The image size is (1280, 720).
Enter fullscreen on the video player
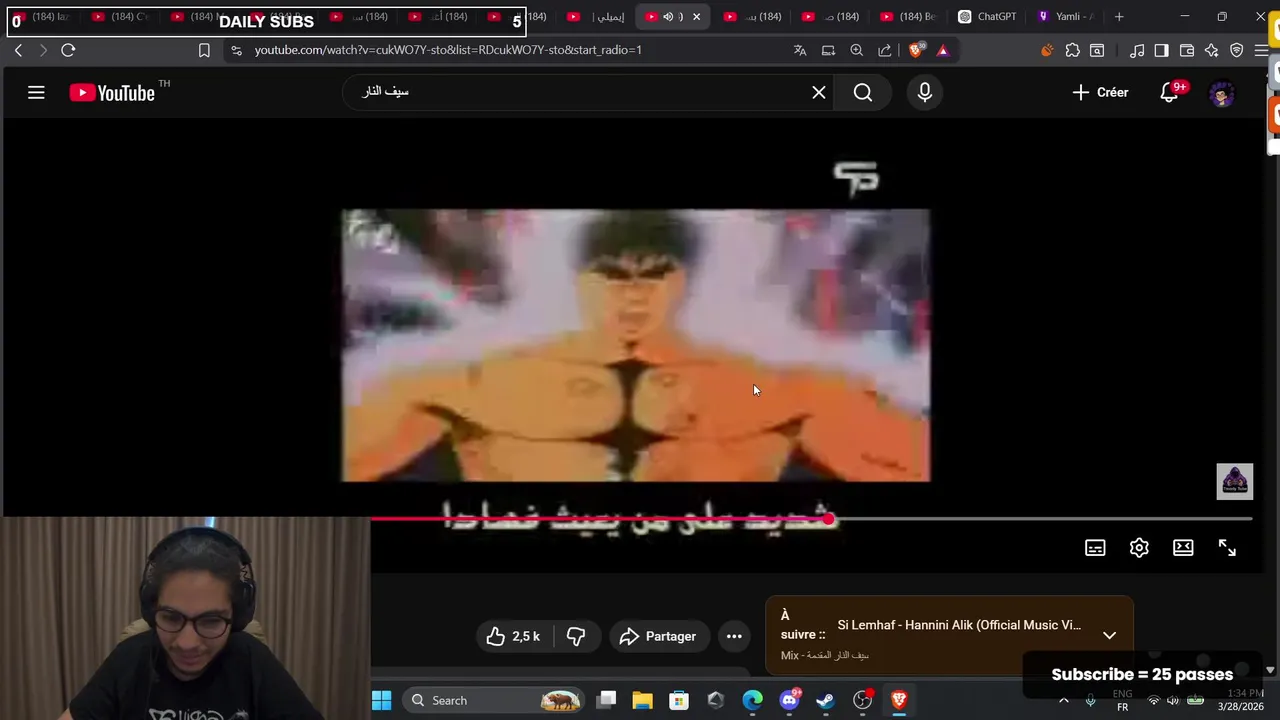pyautogui.click(x=1227, y=548)
